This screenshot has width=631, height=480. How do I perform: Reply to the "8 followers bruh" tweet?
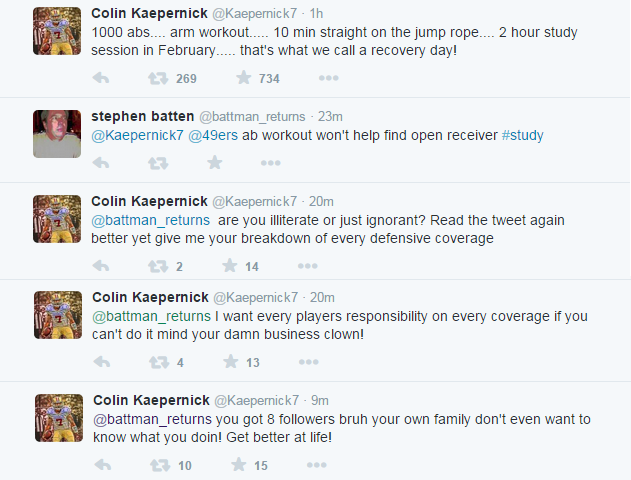(x=100, y=465)
